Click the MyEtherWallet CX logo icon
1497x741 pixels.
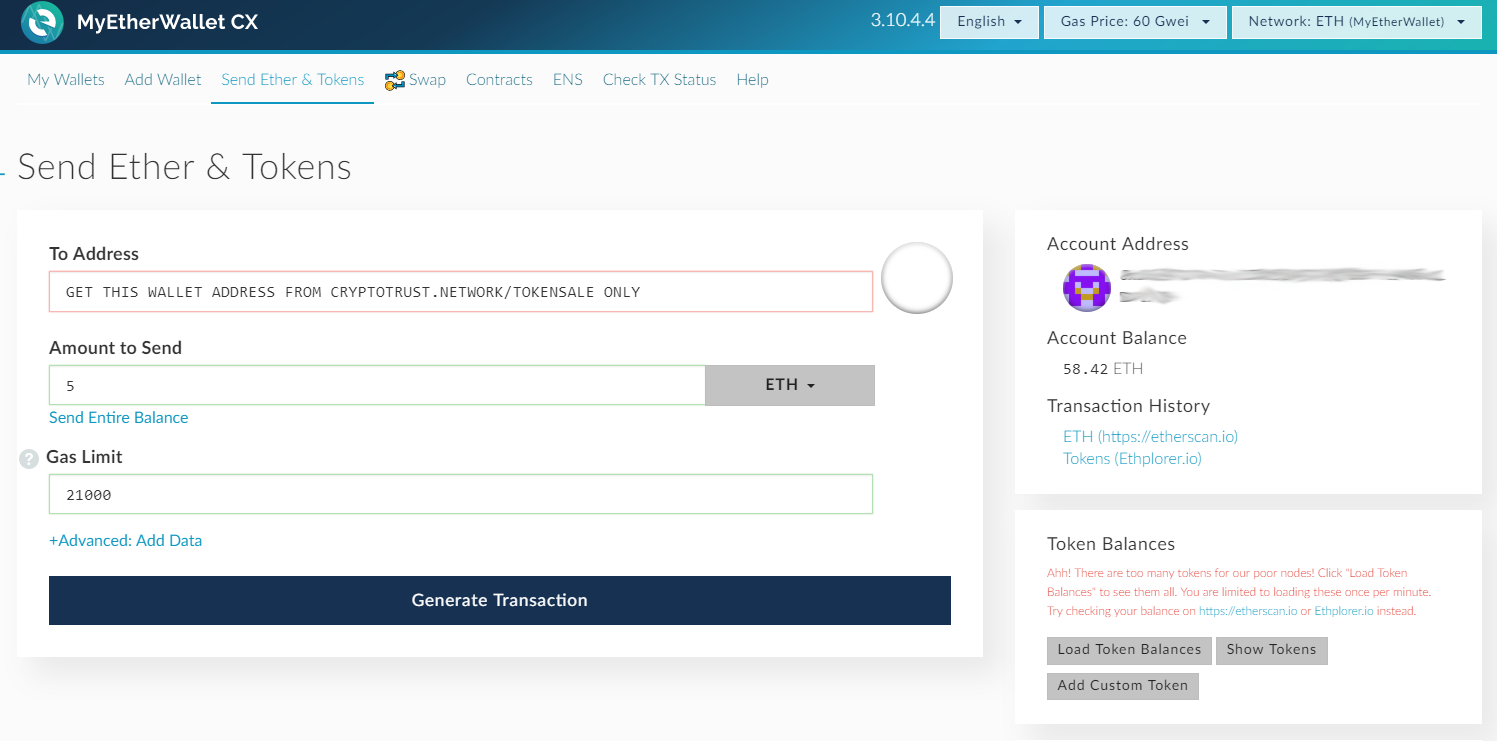point(42,22)
